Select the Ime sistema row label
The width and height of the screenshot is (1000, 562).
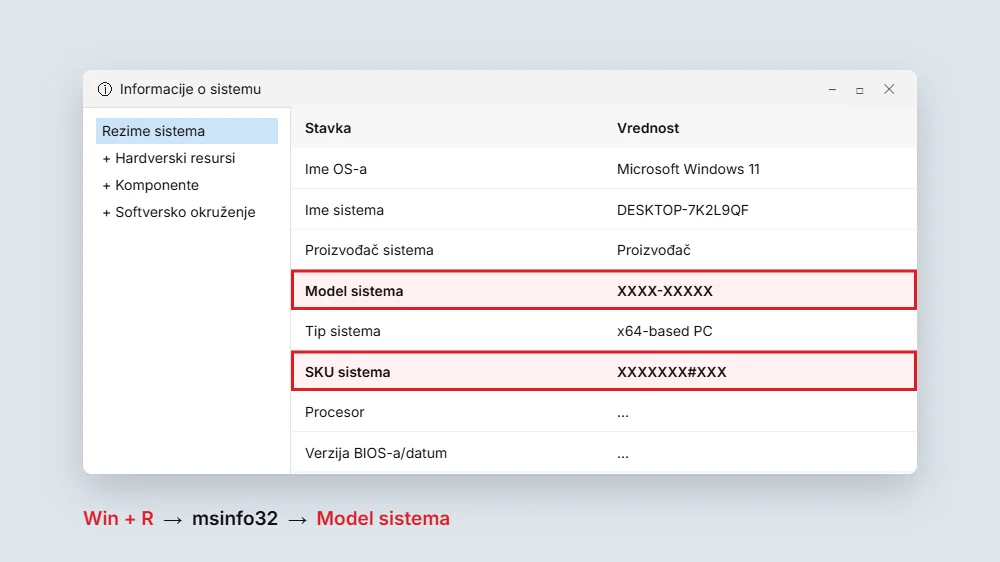coord(344,210)
